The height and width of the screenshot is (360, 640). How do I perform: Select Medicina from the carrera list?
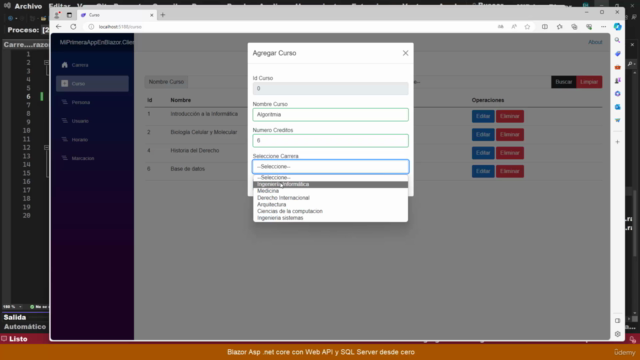tap(330, 191)
